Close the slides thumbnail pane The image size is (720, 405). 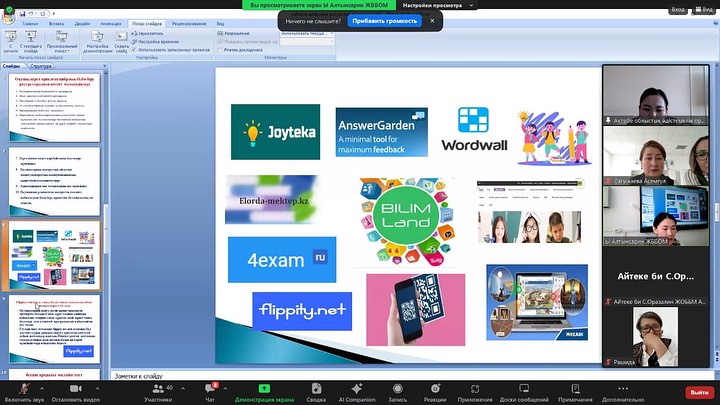pyautogui.click(x=105, y=66)
